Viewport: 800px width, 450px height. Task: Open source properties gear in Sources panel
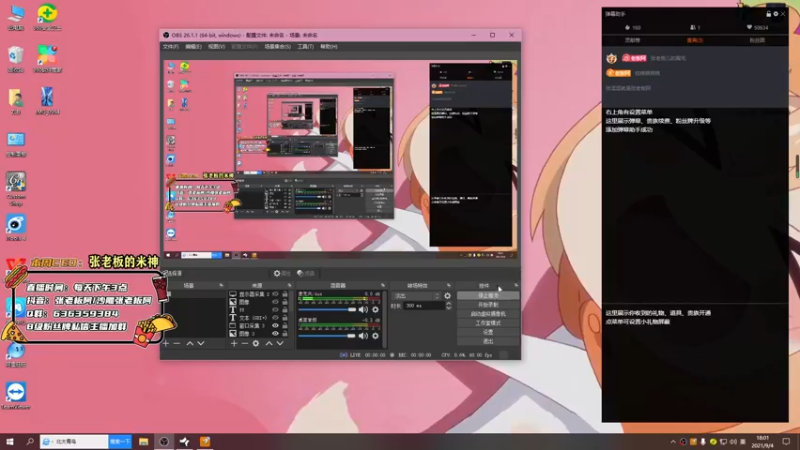click(x=256, y=344)
